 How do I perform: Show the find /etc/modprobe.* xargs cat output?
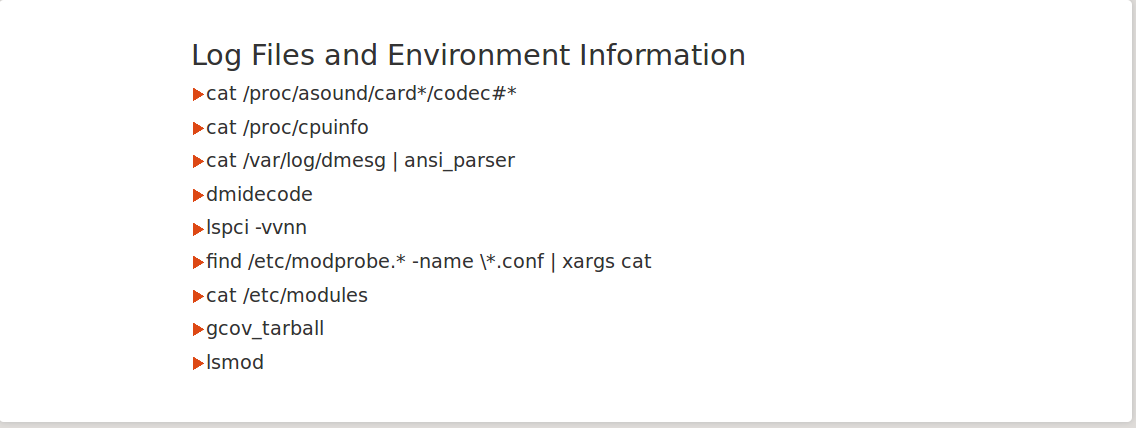428,262
